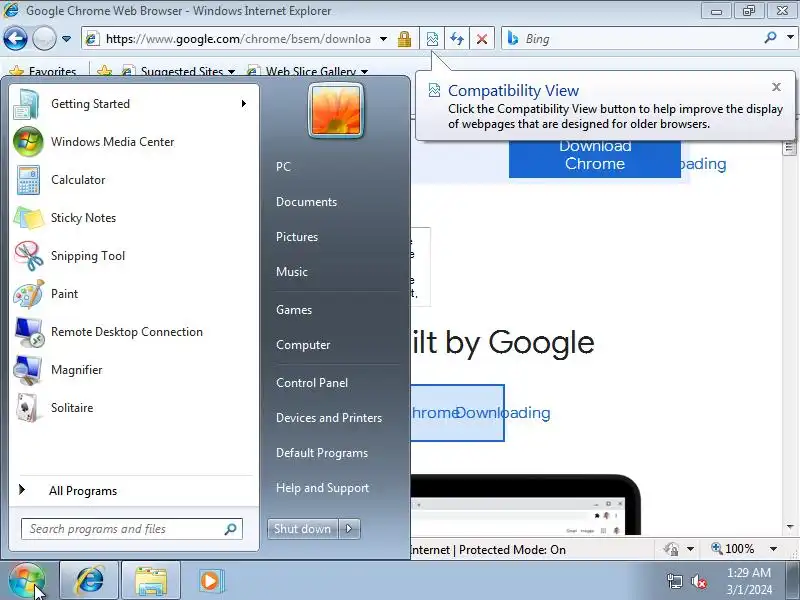Viewport: 800px width, 600px height.
Task: Open Windows Explorer from the taskbar
Action: tap(151, 581)
